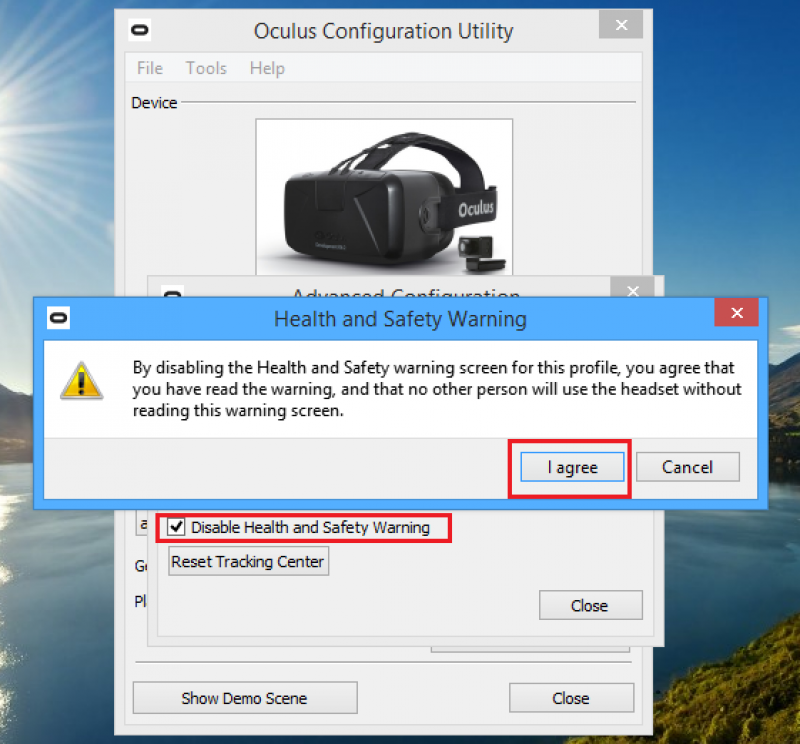Confirm with the I agree button

click(x=572, y=467)
